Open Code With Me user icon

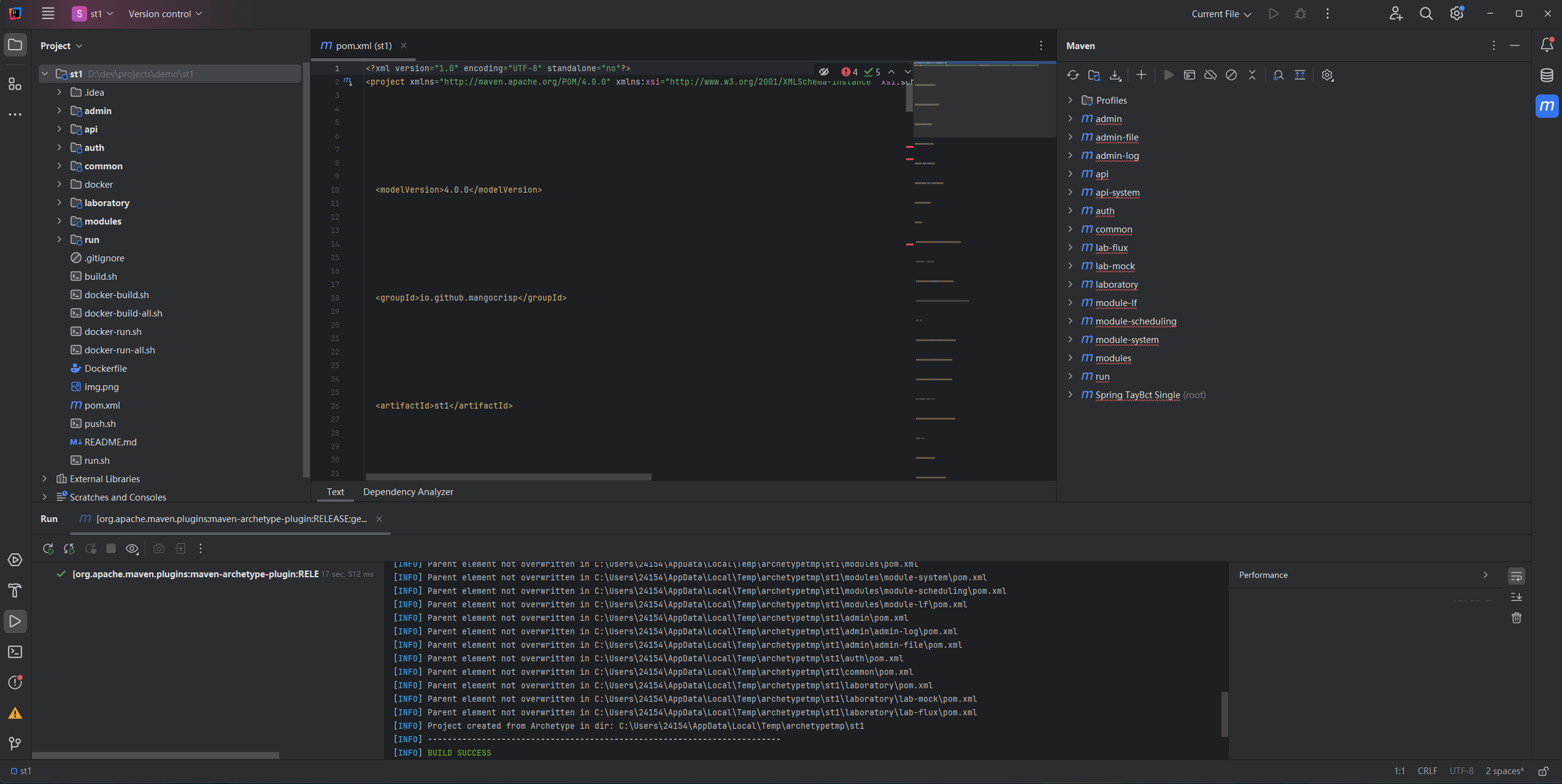(x=1396, y=13)
